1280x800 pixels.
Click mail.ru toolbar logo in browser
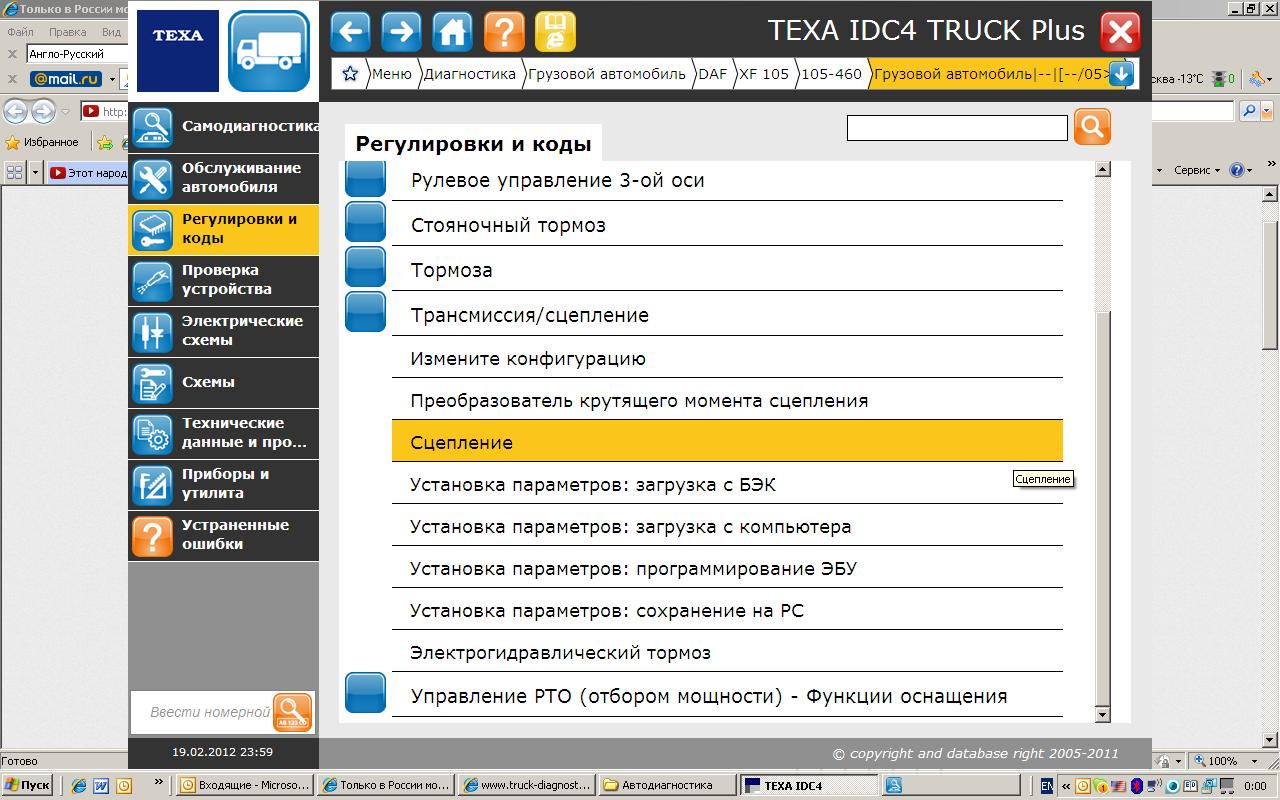pyautogui.click(x=66, y=78)
